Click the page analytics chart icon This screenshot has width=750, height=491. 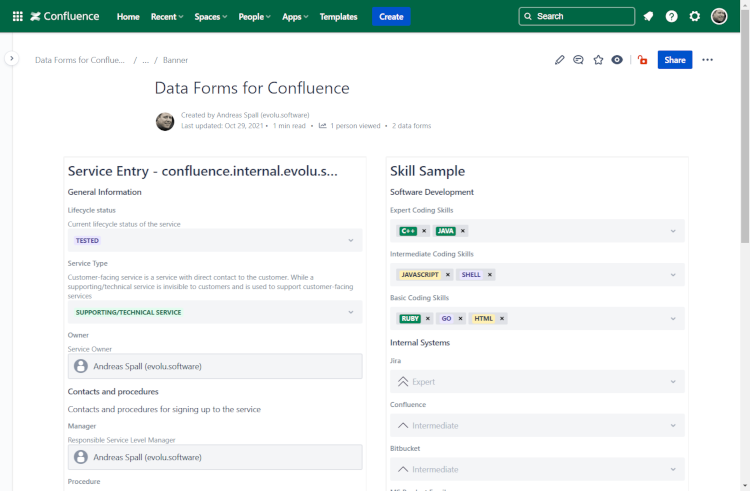coord(322,126)
